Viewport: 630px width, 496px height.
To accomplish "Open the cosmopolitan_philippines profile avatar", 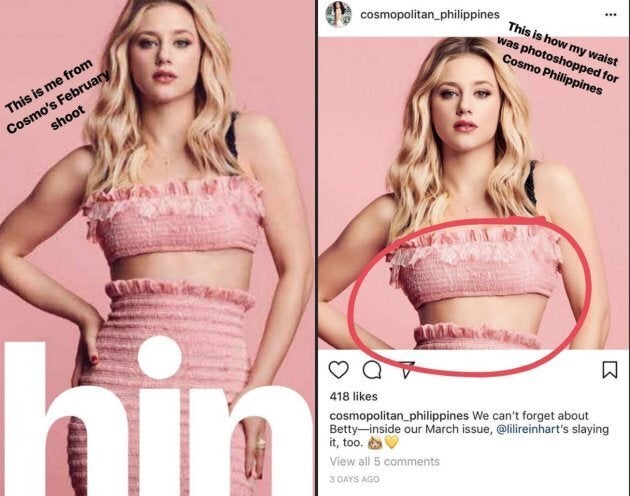I will tap(338, 14).
